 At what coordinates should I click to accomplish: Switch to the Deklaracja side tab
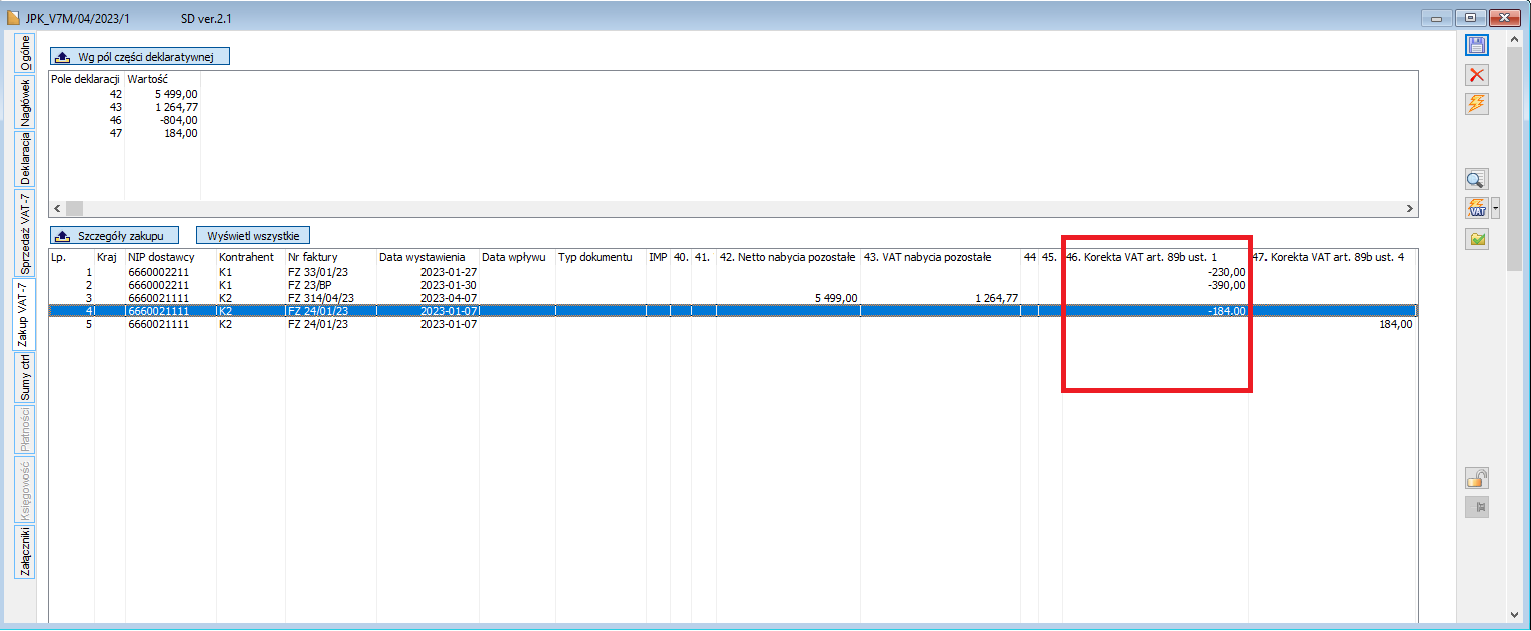[24, 159]
